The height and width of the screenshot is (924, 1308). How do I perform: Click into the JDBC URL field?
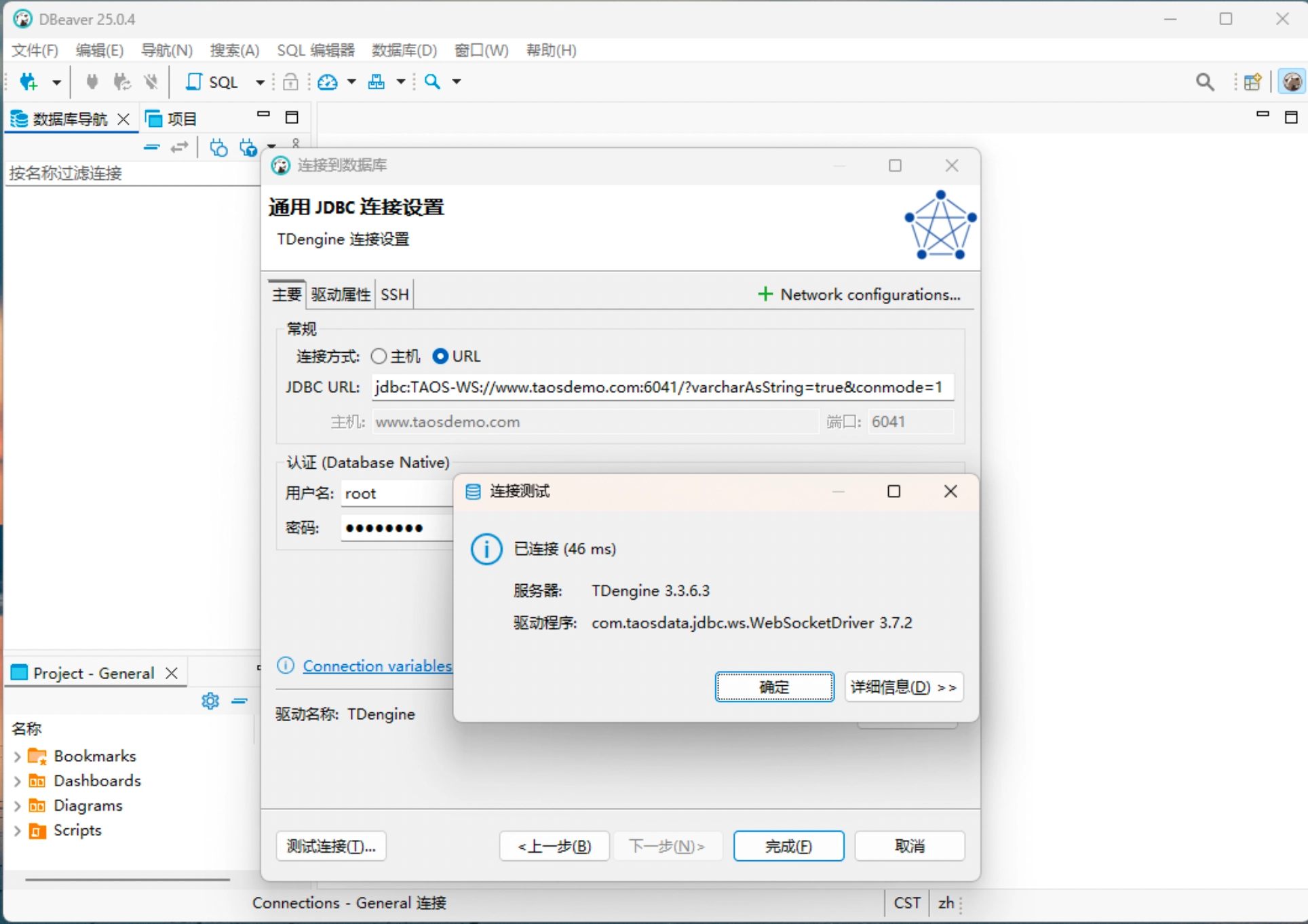click(x=661, y=387)
